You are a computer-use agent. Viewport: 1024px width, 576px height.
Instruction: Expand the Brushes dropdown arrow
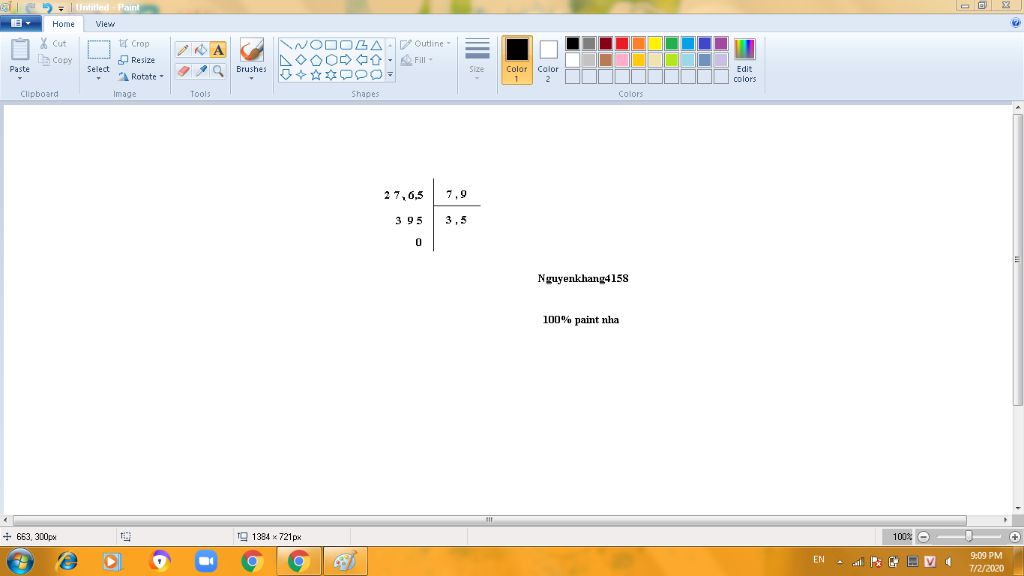tap(251, 78)
